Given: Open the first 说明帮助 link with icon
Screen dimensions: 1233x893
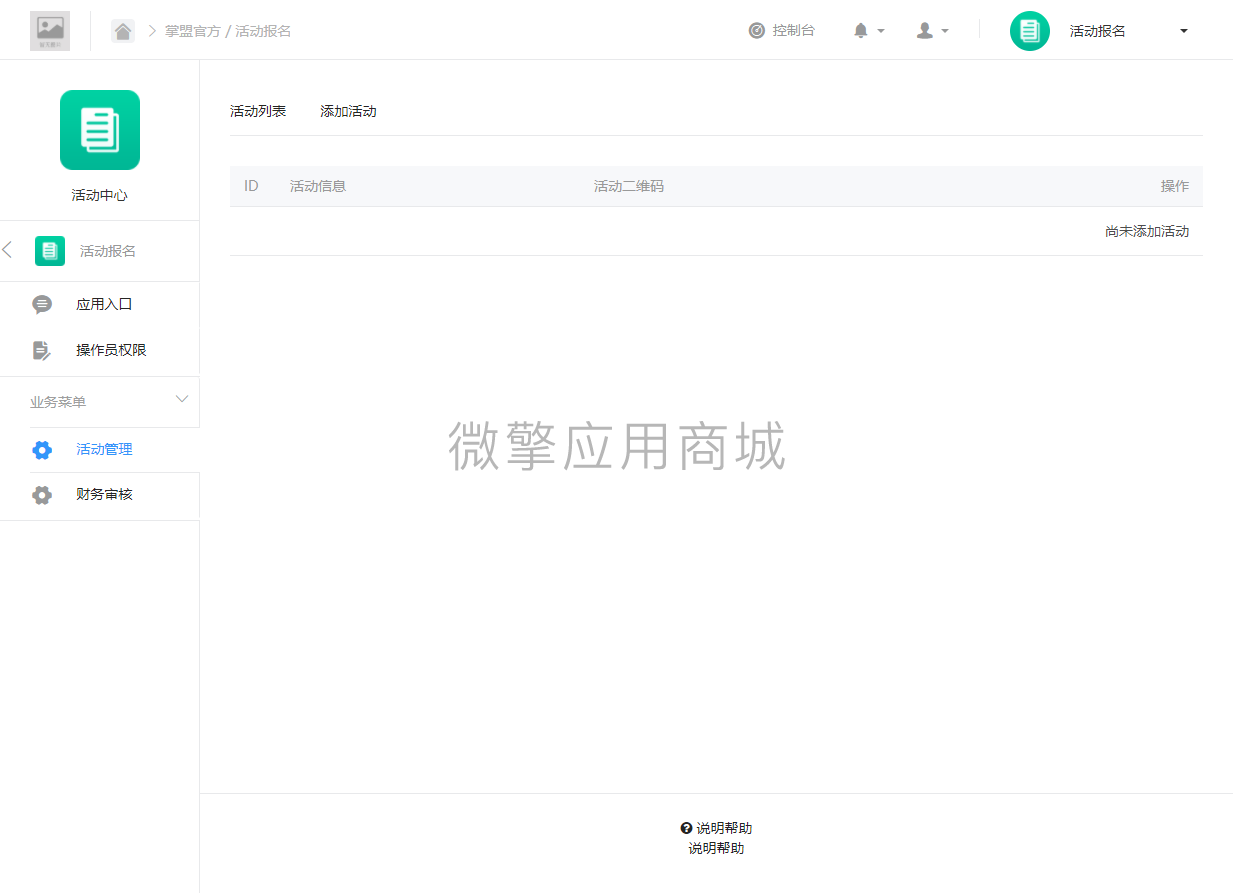Looking at the screenshot, I should click(716, 828).
